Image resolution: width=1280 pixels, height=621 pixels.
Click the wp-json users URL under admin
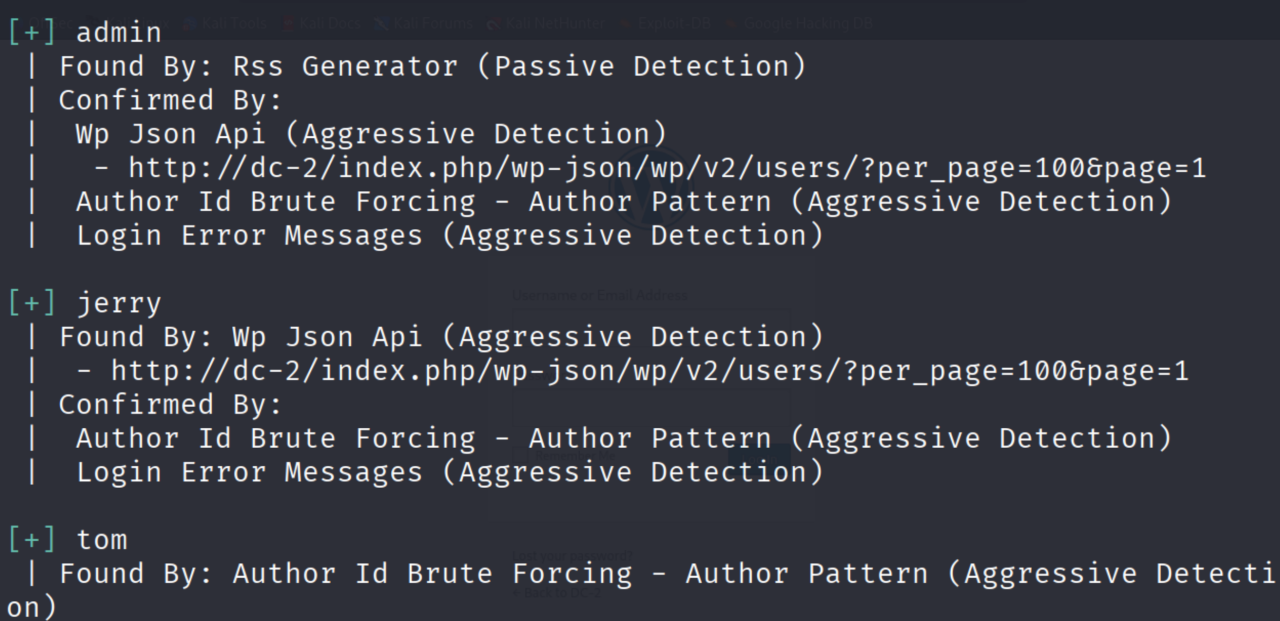pos(667,168)
